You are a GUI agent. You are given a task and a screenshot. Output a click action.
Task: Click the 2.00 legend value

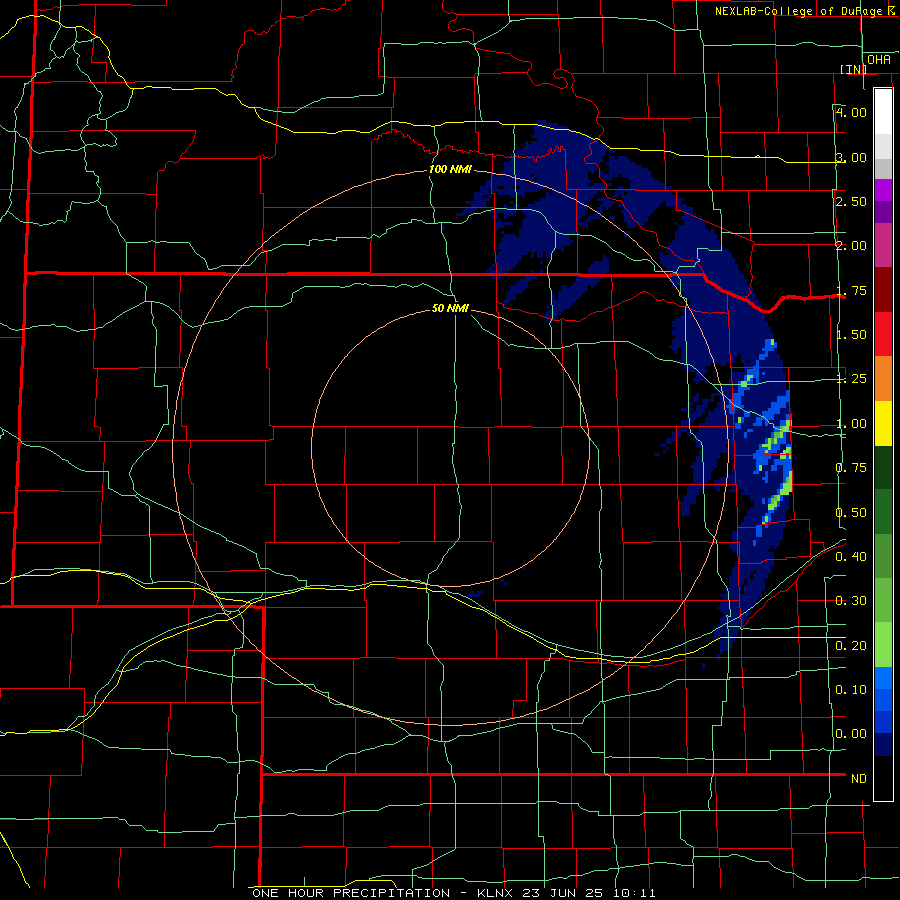point(851,246)
